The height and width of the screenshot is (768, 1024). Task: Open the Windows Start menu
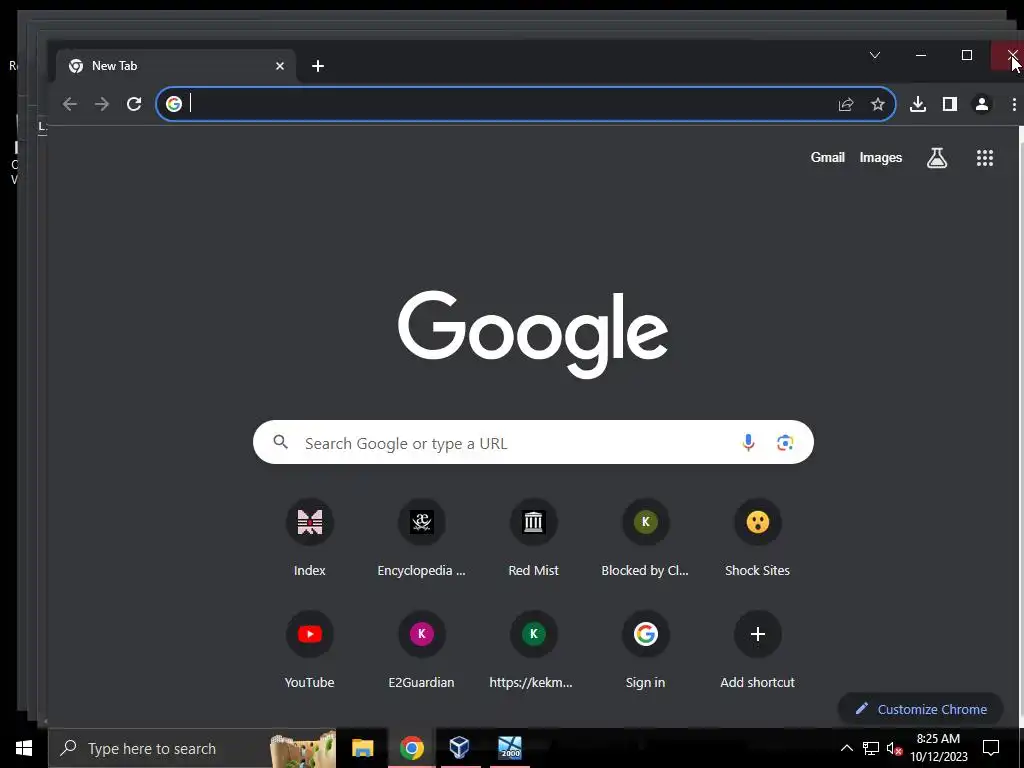(24, 748)
